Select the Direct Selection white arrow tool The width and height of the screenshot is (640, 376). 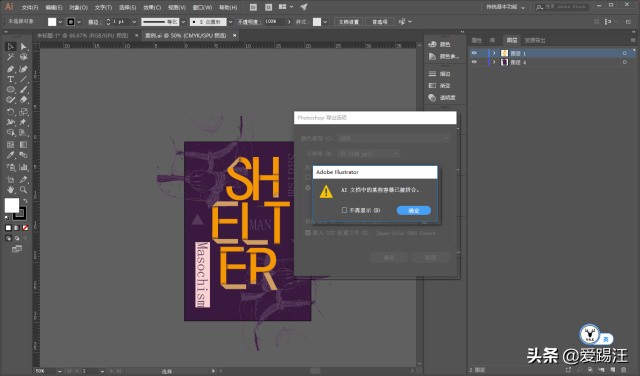[x=24, y=47]
